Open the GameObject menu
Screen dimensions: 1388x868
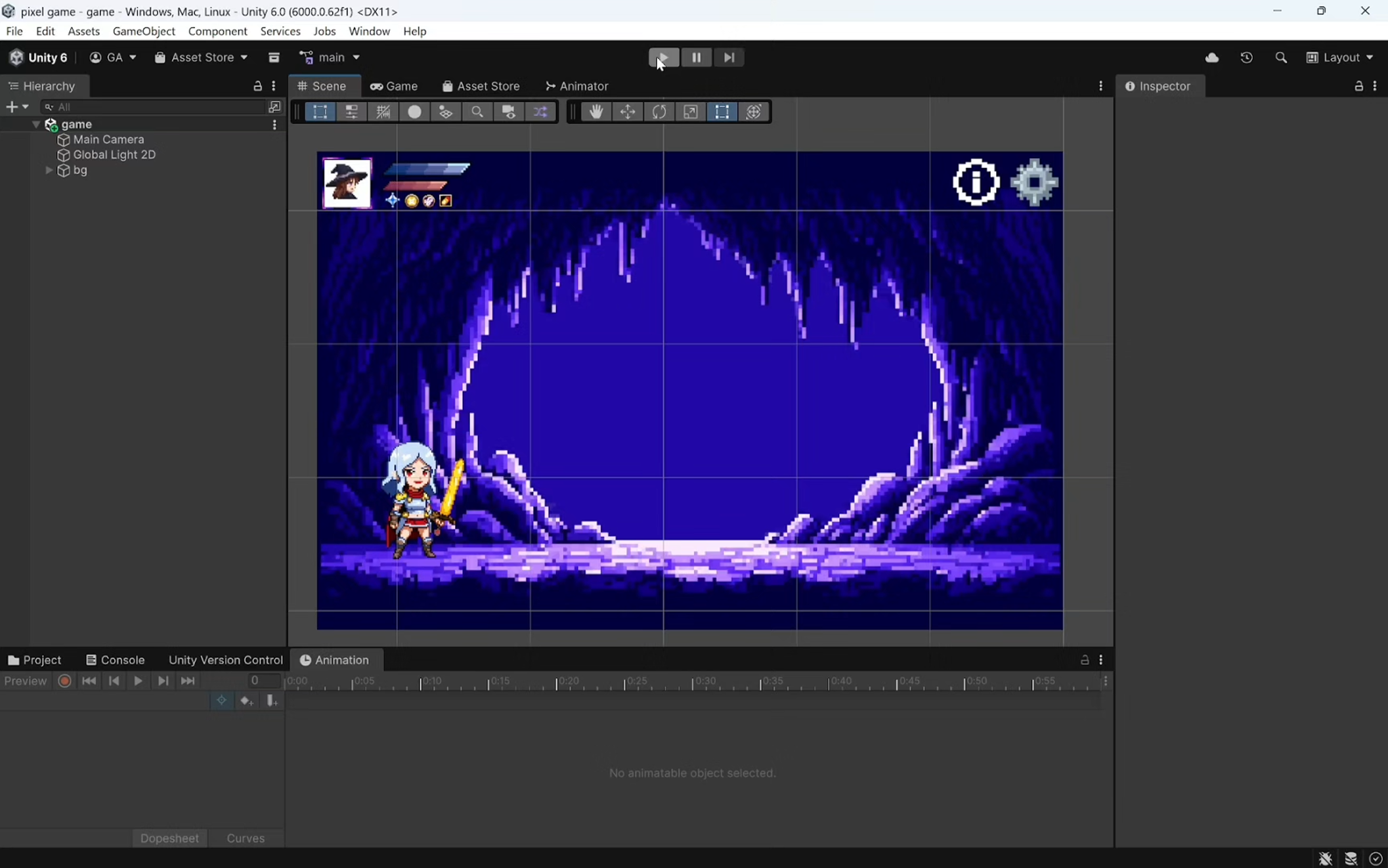[x=144, y=31]
